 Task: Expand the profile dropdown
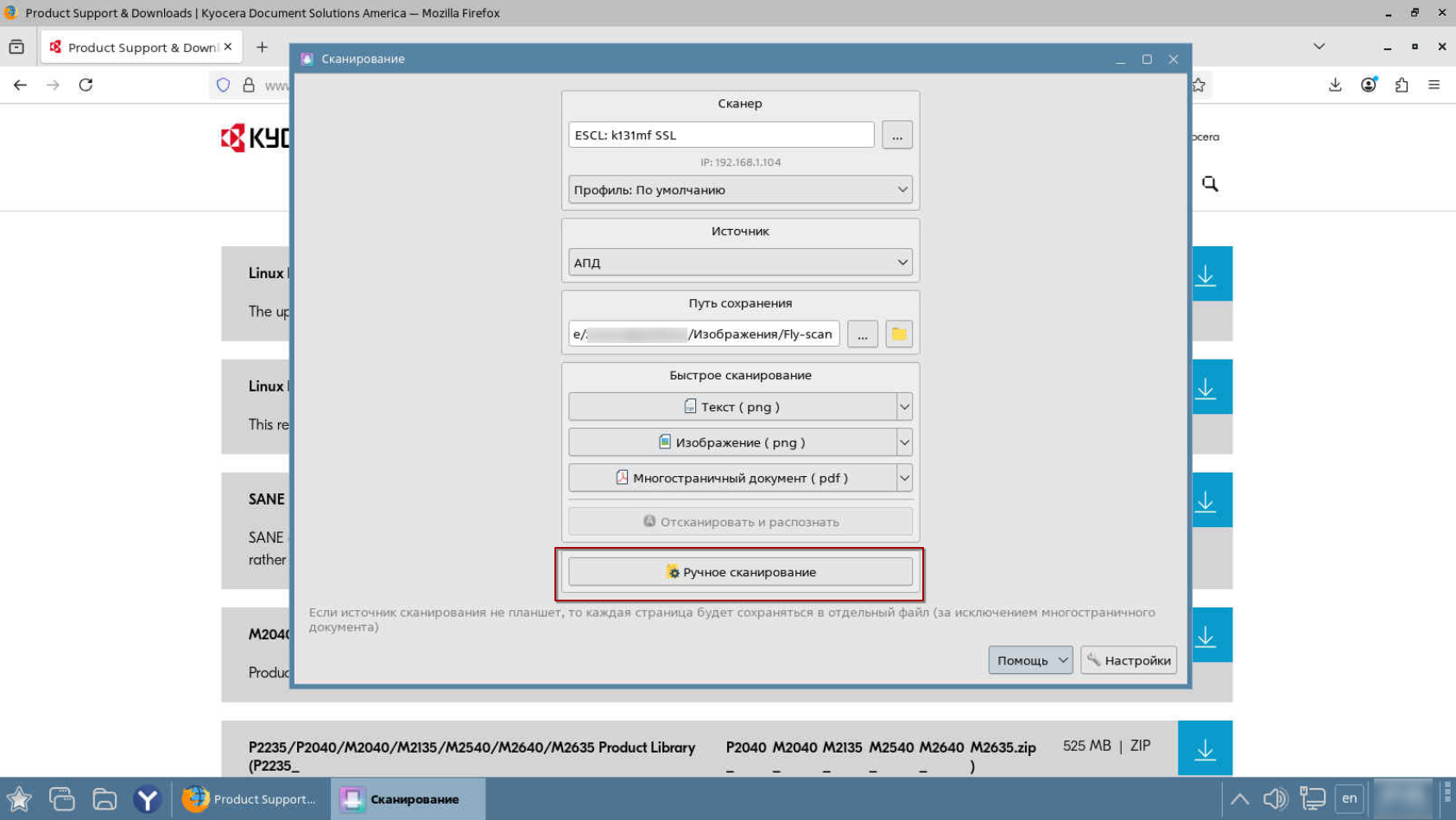[x=739, y=190]
